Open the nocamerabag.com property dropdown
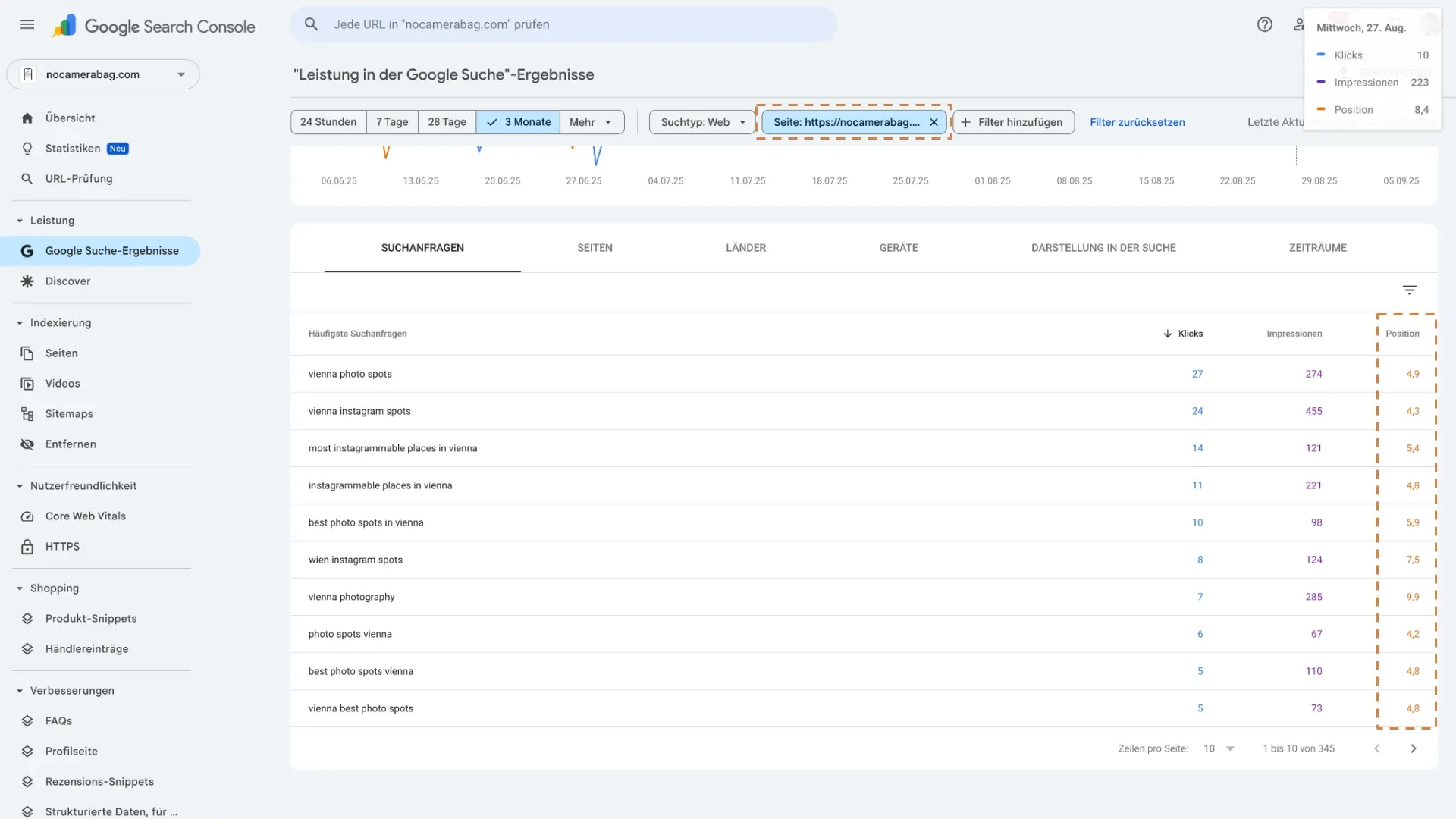Viewport: 1456px width, 819px height. [x=103, y=74]
